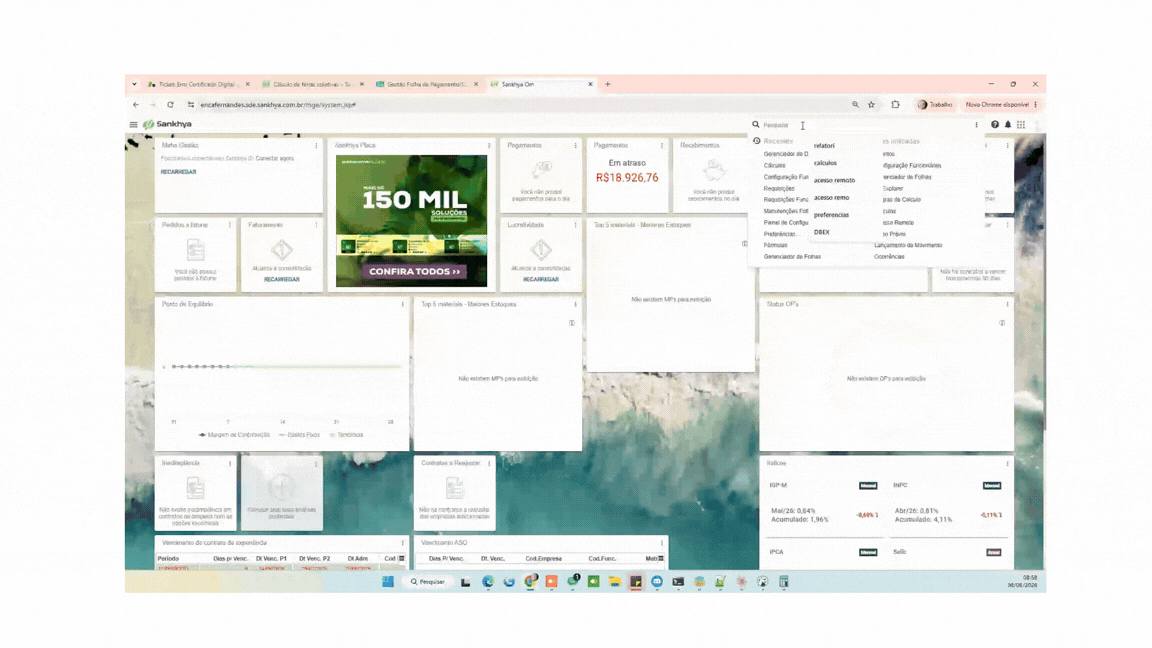Open Faturamento card options menu
The width and height of the screenshot is (1152, 648).
tap(317, 225)
